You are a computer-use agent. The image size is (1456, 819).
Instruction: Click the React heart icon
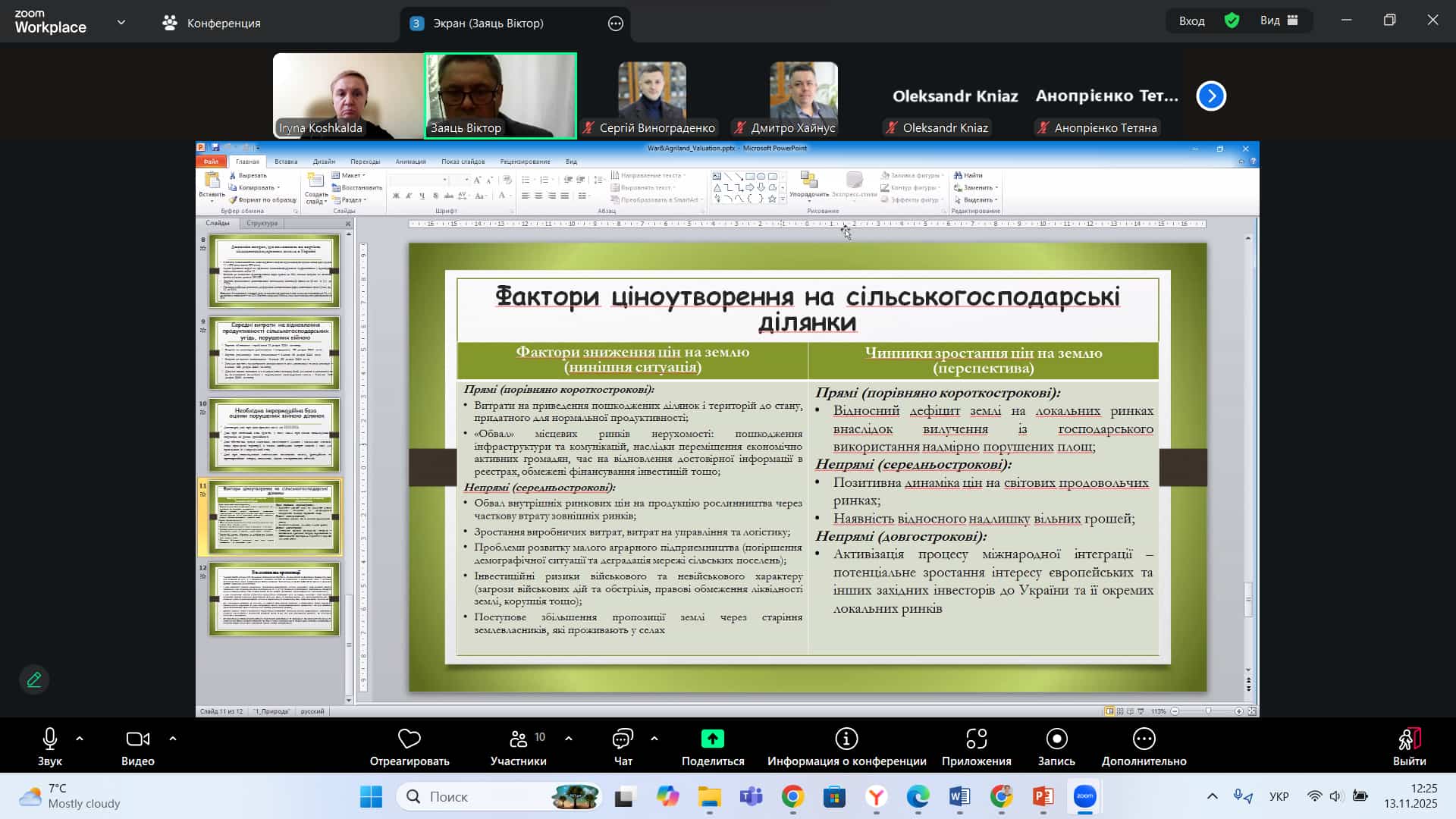[409, 739]
